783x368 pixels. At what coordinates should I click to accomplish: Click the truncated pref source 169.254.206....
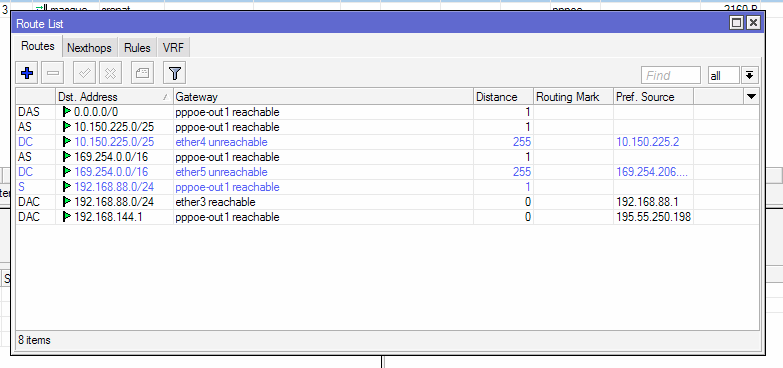tap(652, 172)
